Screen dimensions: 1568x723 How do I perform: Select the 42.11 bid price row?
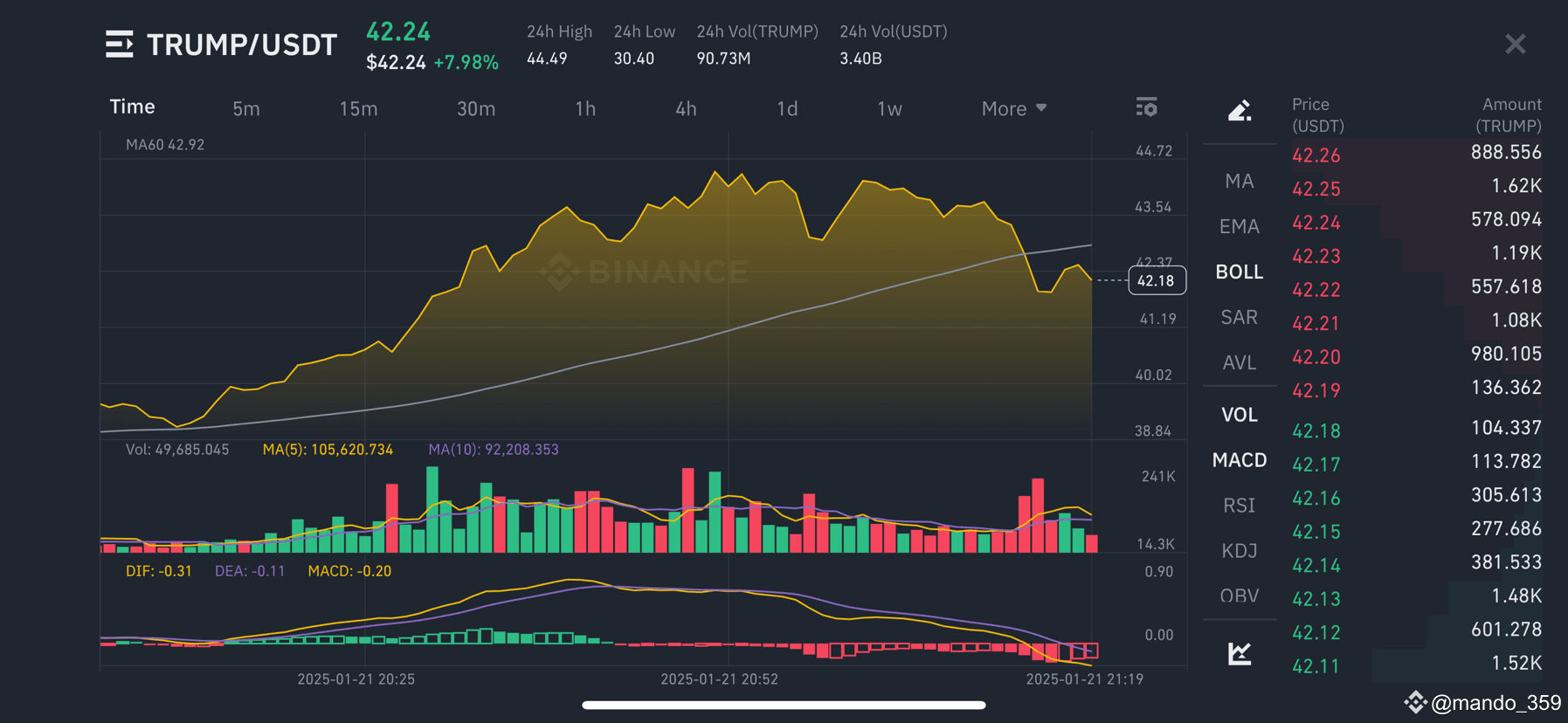coord(1417,665)
